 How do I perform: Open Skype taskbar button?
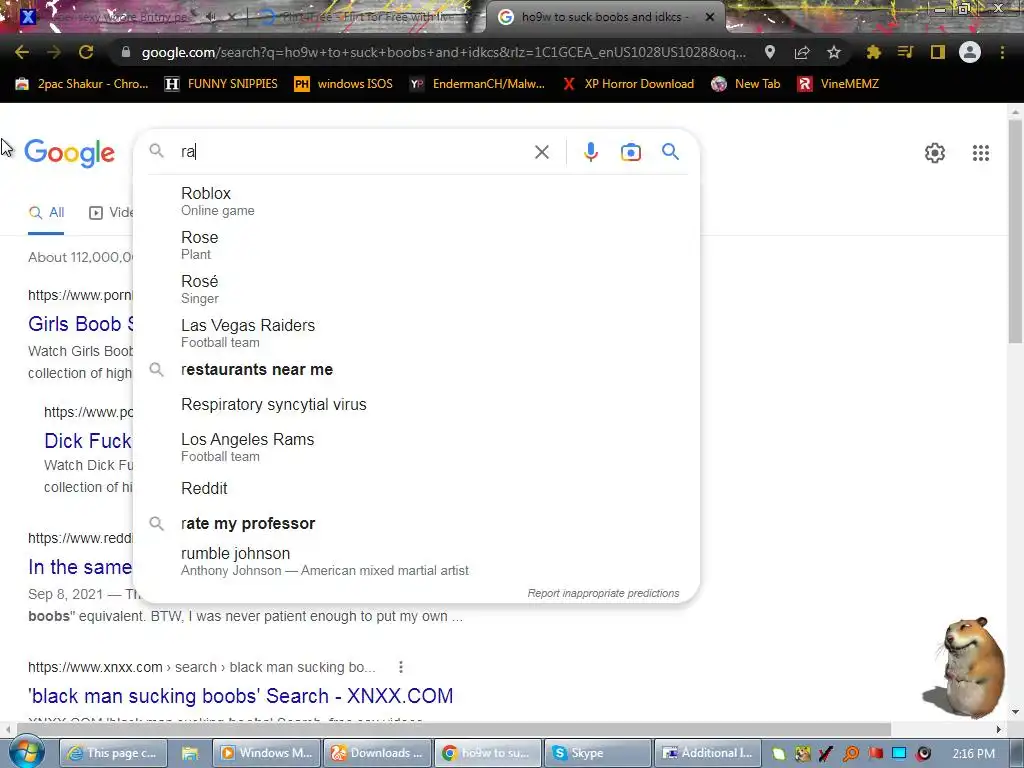[598, 753]
